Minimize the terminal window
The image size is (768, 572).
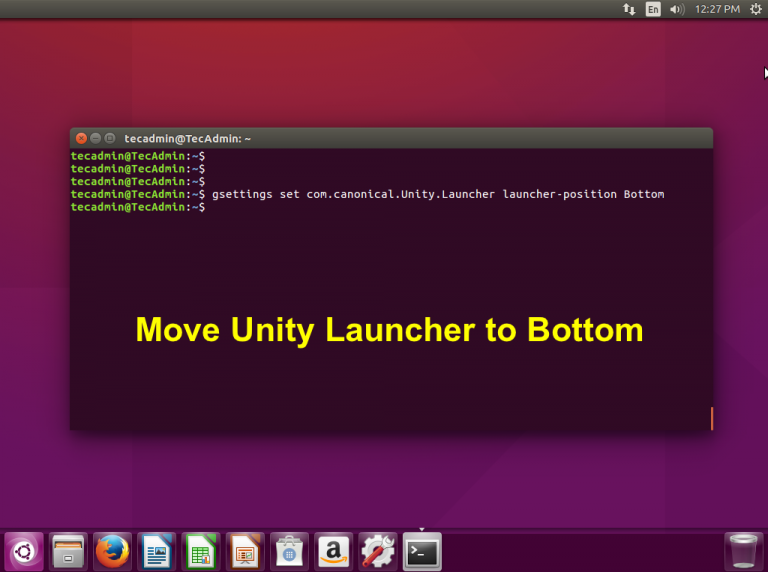point(96,138)
